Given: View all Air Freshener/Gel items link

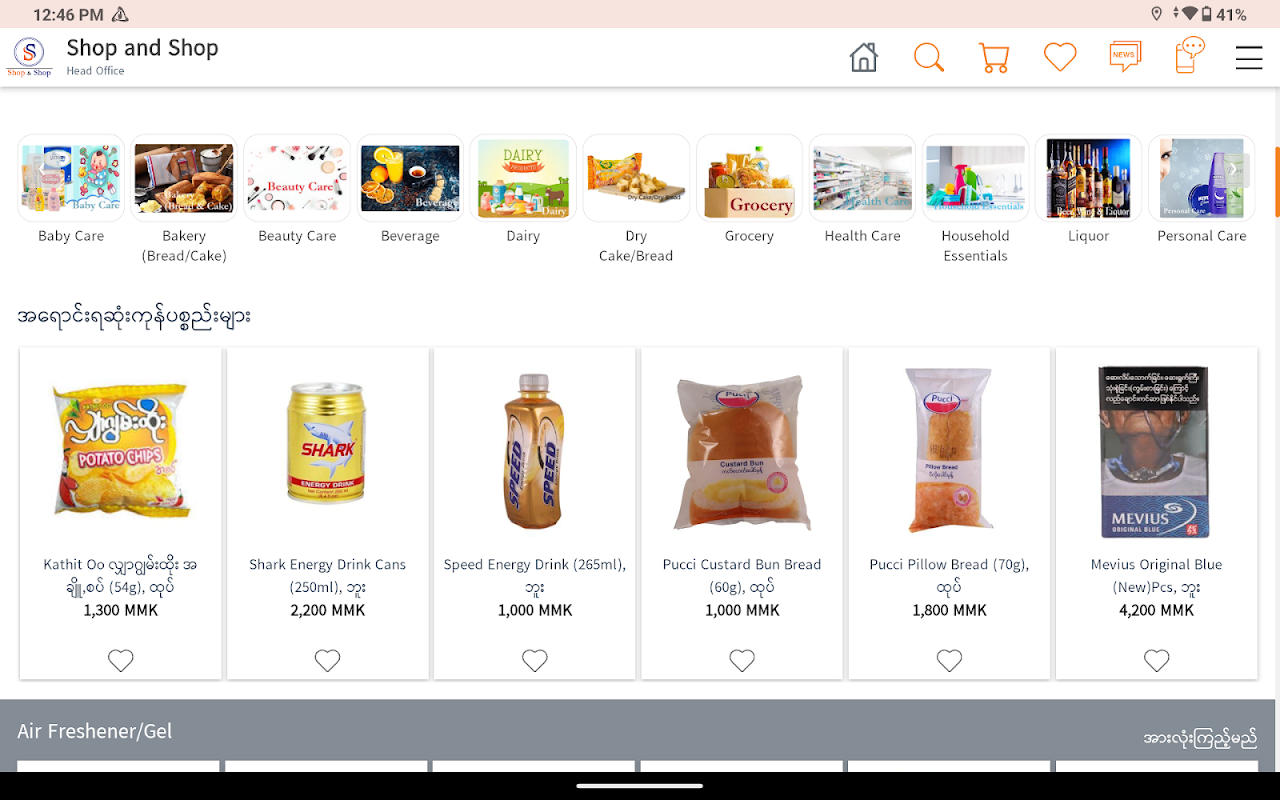Looking at the screenshot, I should 1200,738.
